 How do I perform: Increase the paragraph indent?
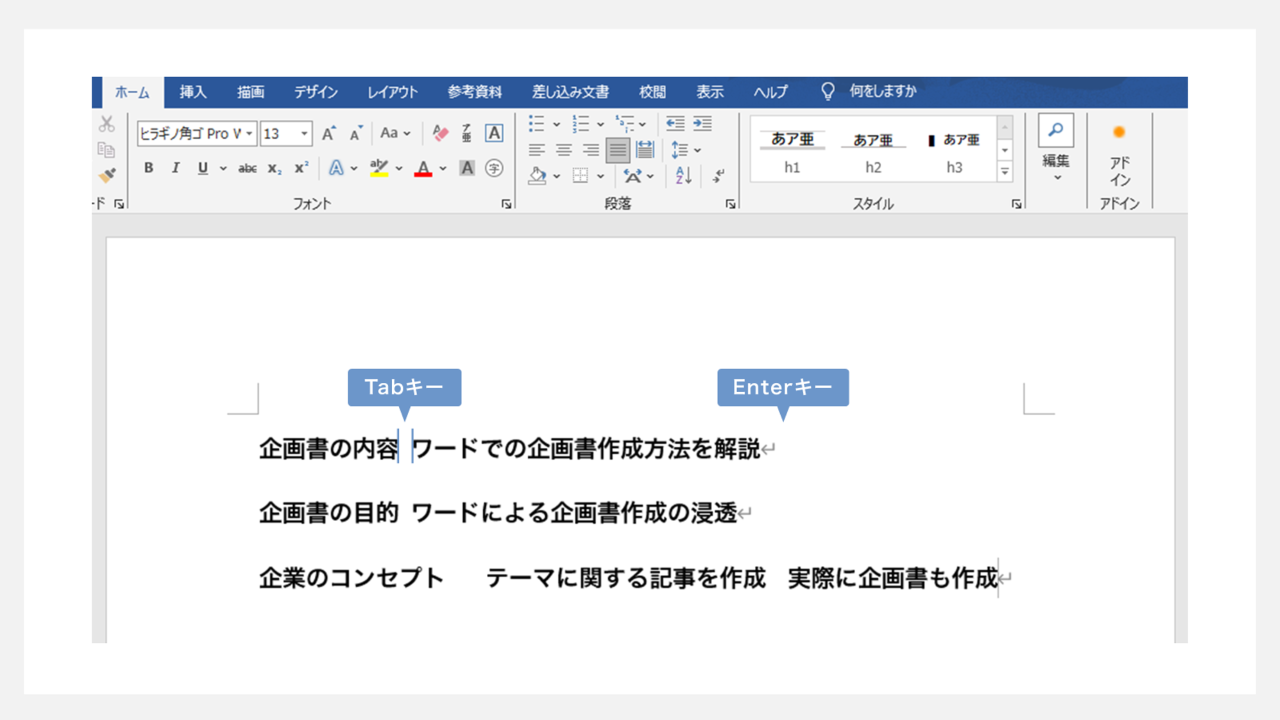(703, 124)
